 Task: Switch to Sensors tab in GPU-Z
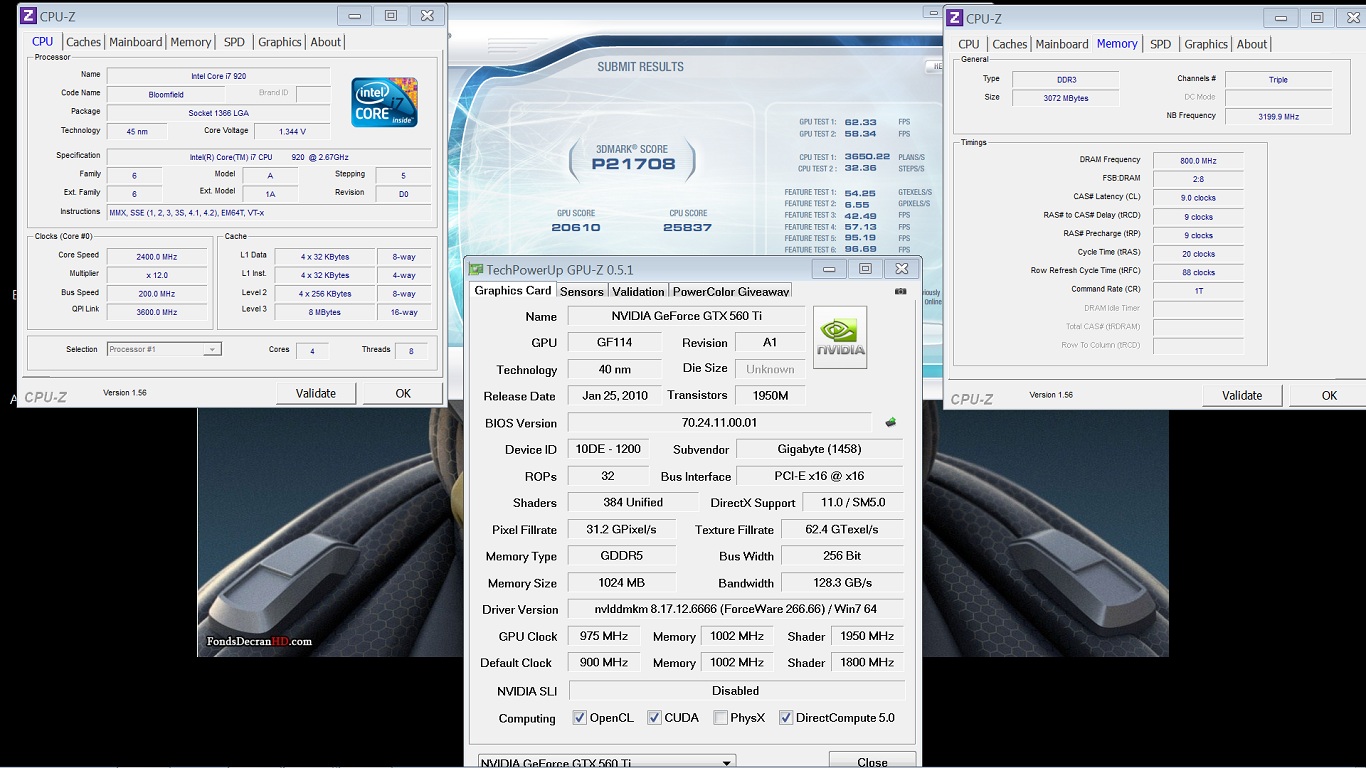click(x=582, y=291)
